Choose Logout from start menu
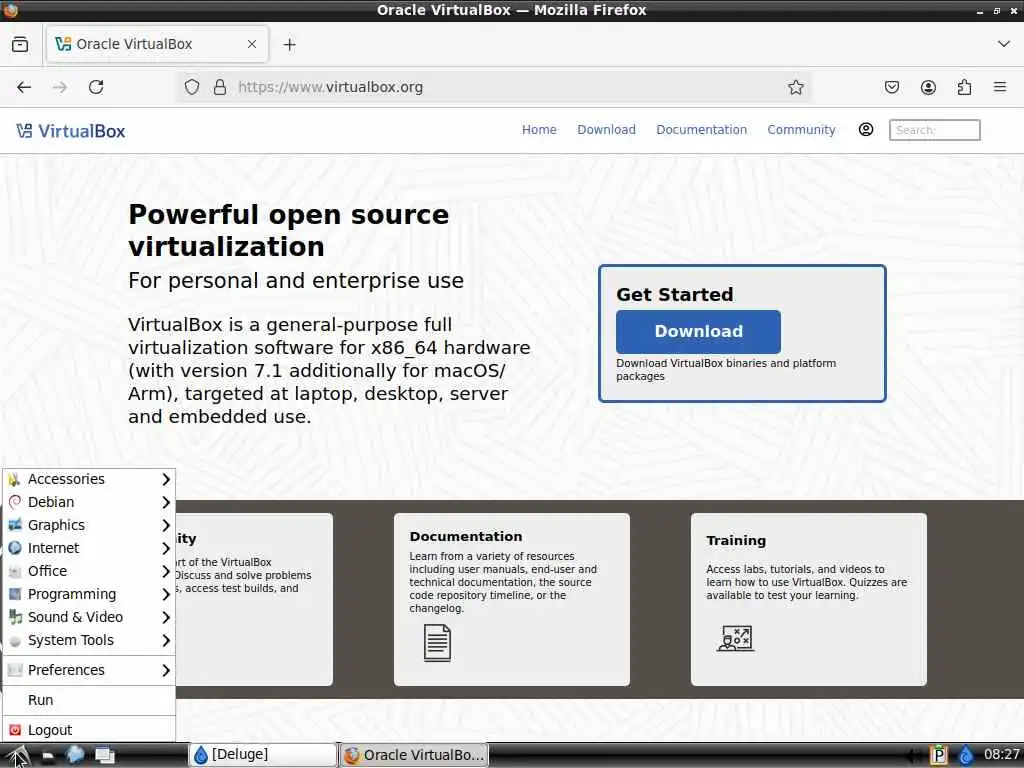This screenshot has height=768, width=1024. pyautogui.click(x=89, y=729)
